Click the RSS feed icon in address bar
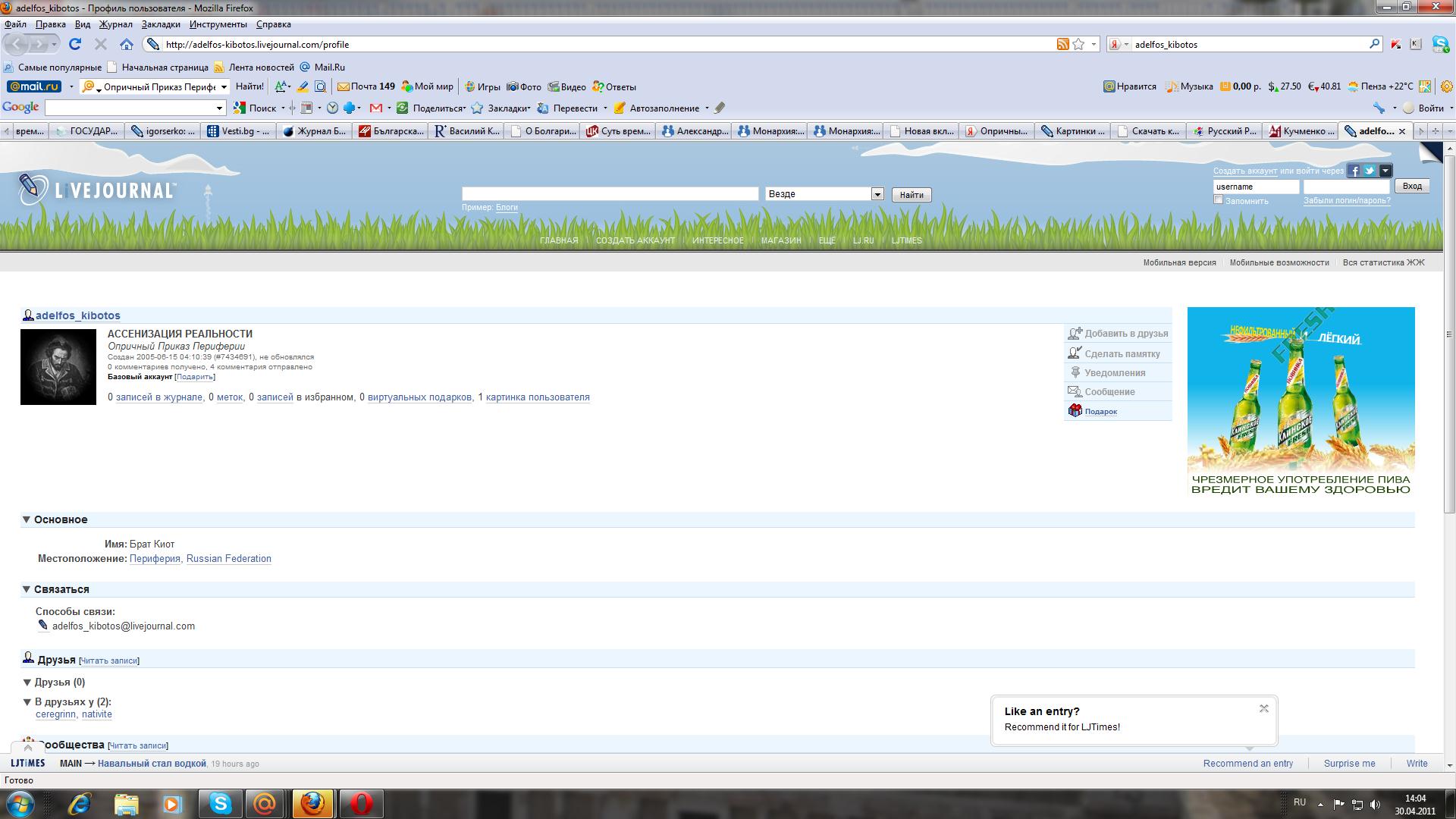 [1062, 45]
